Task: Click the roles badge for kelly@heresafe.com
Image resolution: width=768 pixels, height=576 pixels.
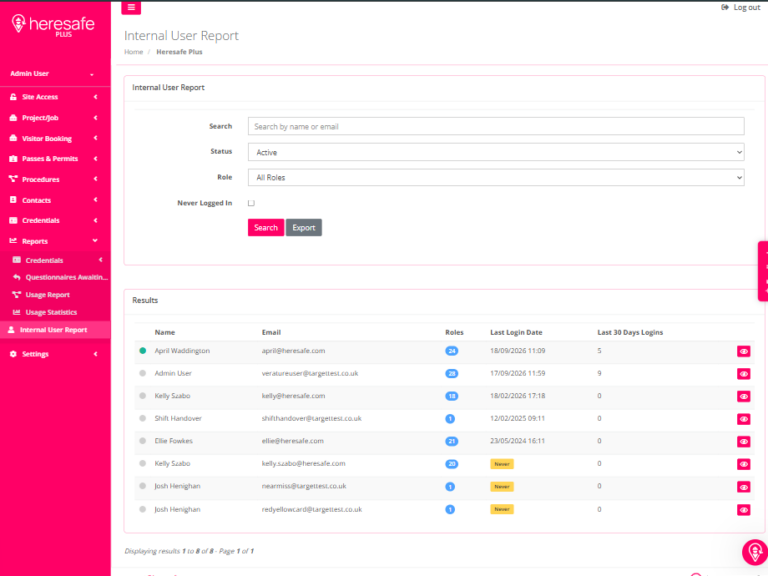Action: click(452, 396)
